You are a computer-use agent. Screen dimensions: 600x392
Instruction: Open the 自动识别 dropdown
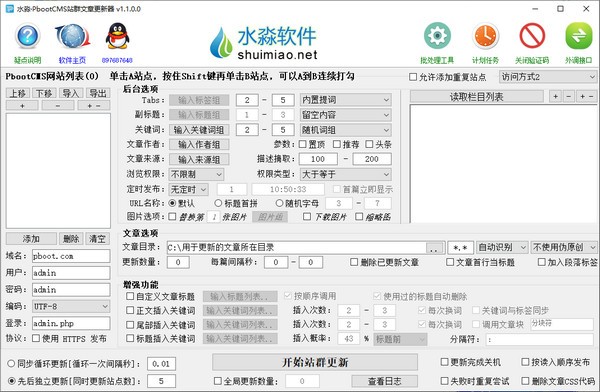pyautogui.click(x=502, y=247)
